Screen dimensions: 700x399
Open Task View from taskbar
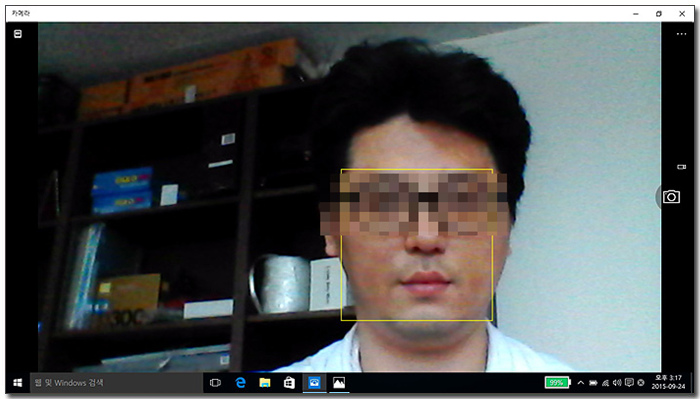click(x=215, y=383)
